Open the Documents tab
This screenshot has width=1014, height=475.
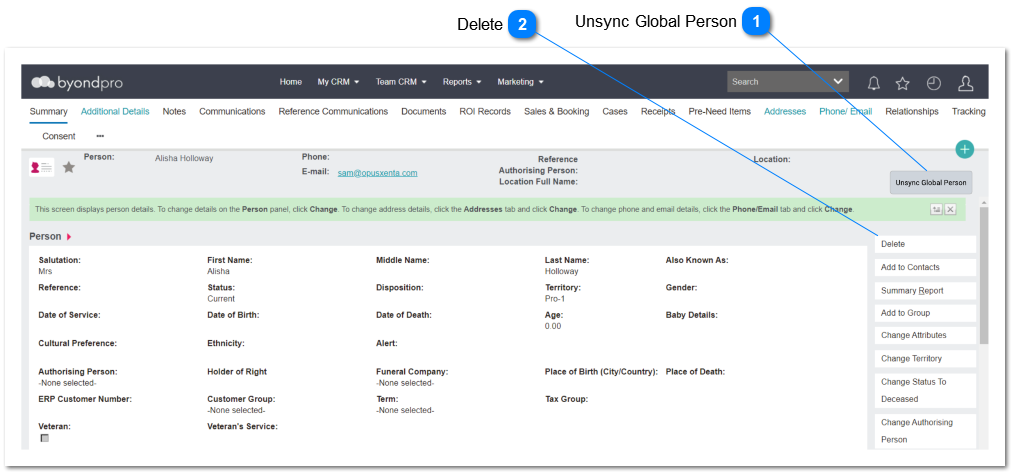pyautogui.click(x=424, y=112)
